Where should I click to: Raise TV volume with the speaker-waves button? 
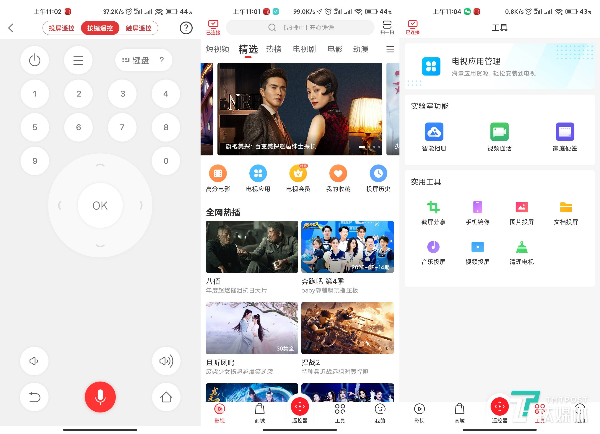[x=166, y=361]
